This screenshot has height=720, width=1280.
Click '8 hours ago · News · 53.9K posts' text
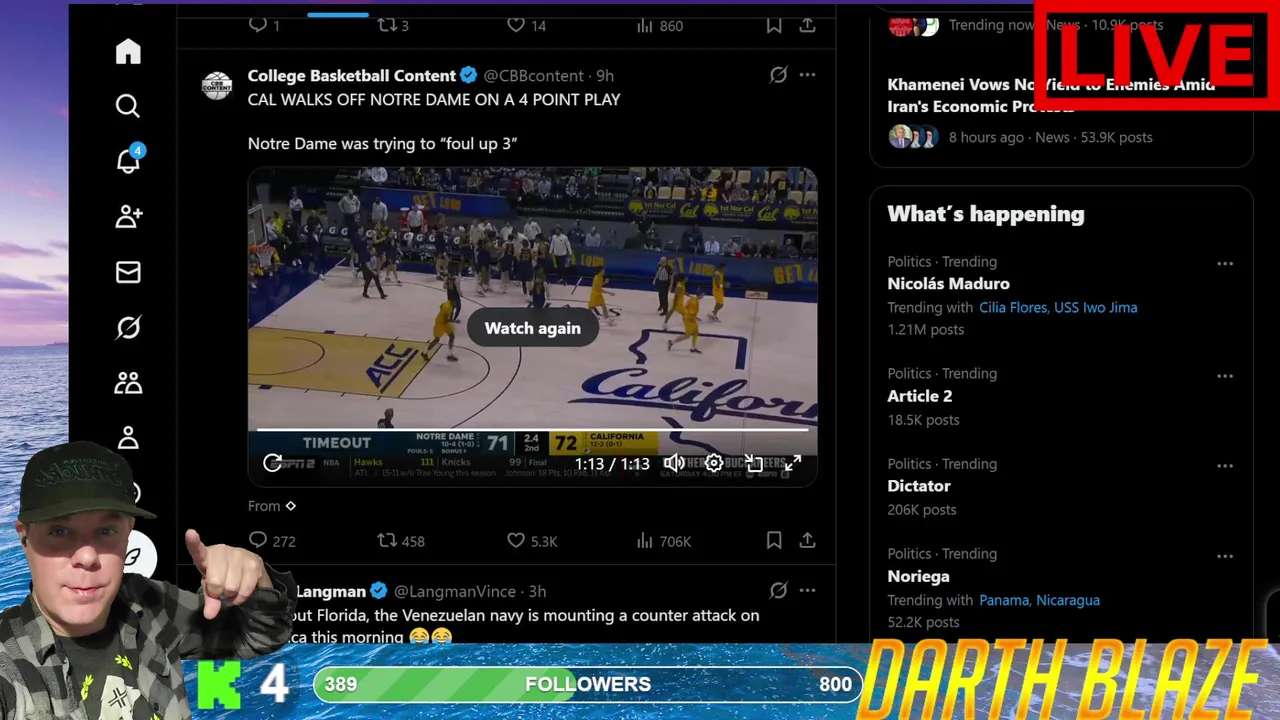[x=1050, y=137]
